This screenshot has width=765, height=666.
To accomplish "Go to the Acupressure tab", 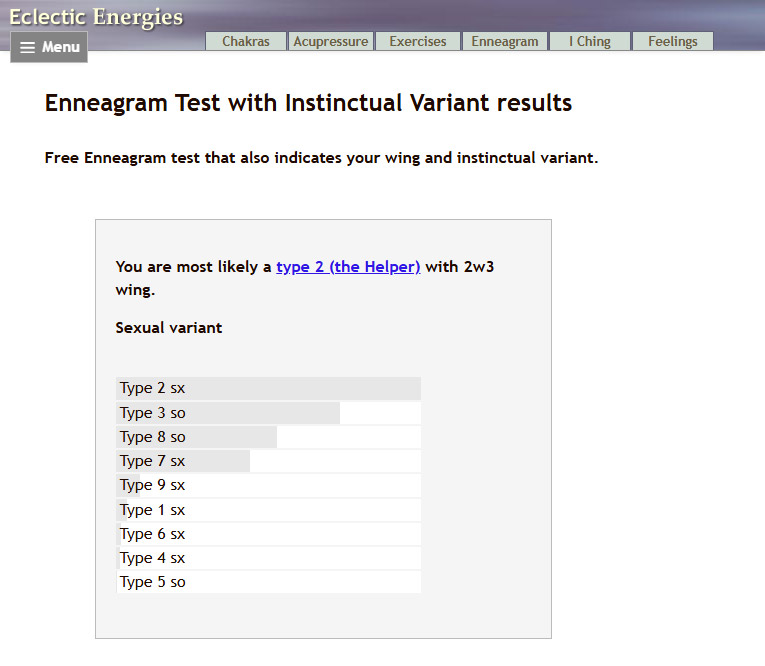I will pos(331,41).
